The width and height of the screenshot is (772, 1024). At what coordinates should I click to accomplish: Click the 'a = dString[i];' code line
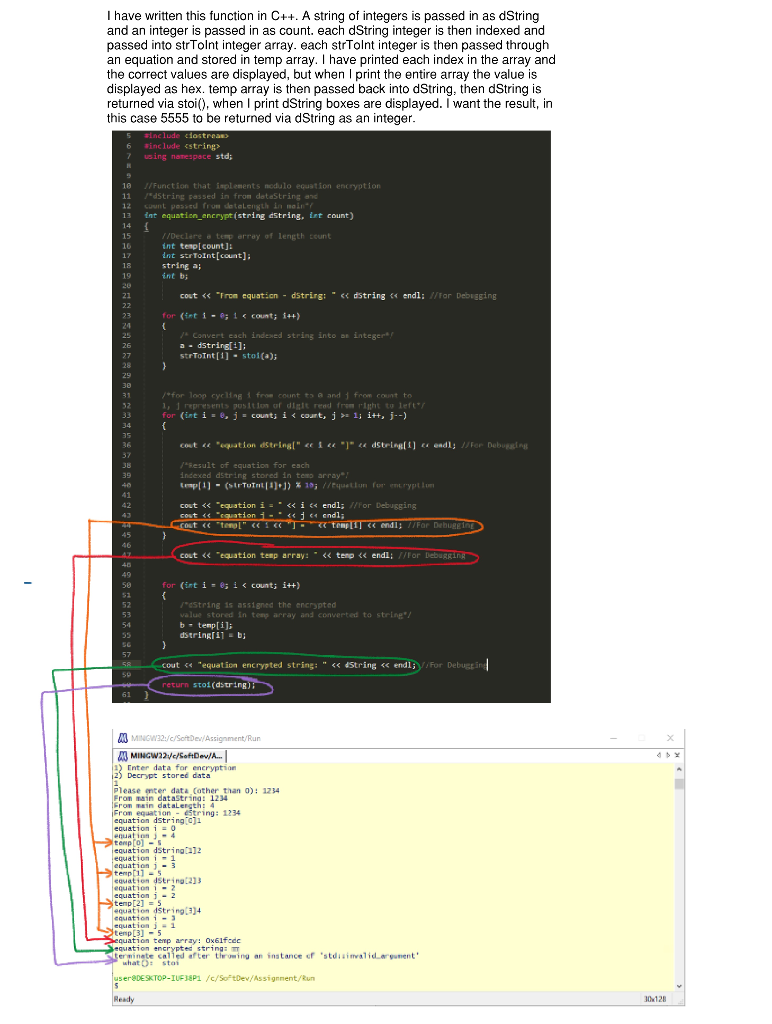point(213,345)
